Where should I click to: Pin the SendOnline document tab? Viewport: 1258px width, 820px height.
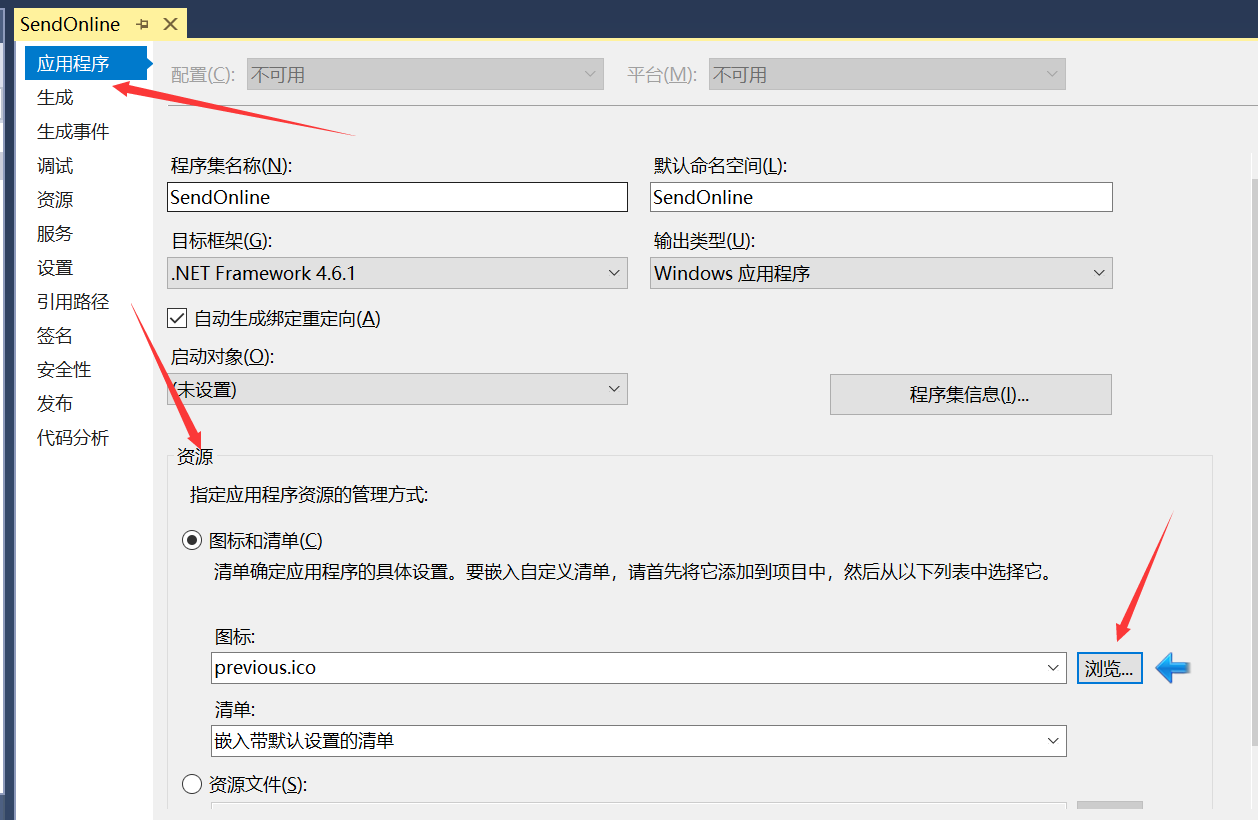point(142,24)
